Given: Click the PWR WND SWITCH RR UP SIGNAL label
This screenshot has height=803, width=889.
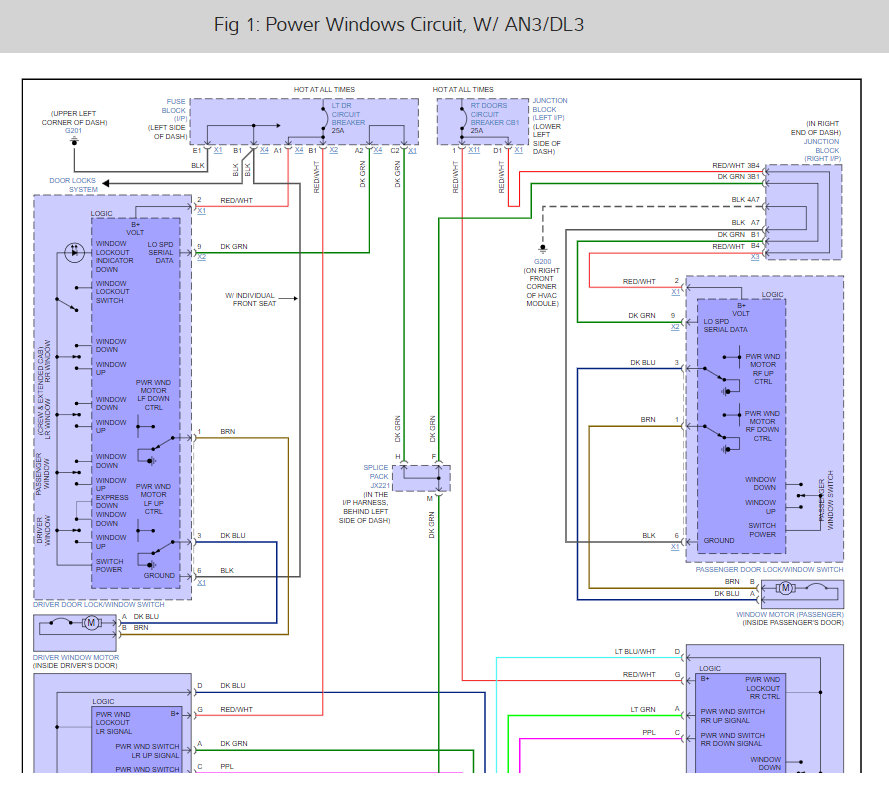Looking at the screenshot, I should (733, 716).
